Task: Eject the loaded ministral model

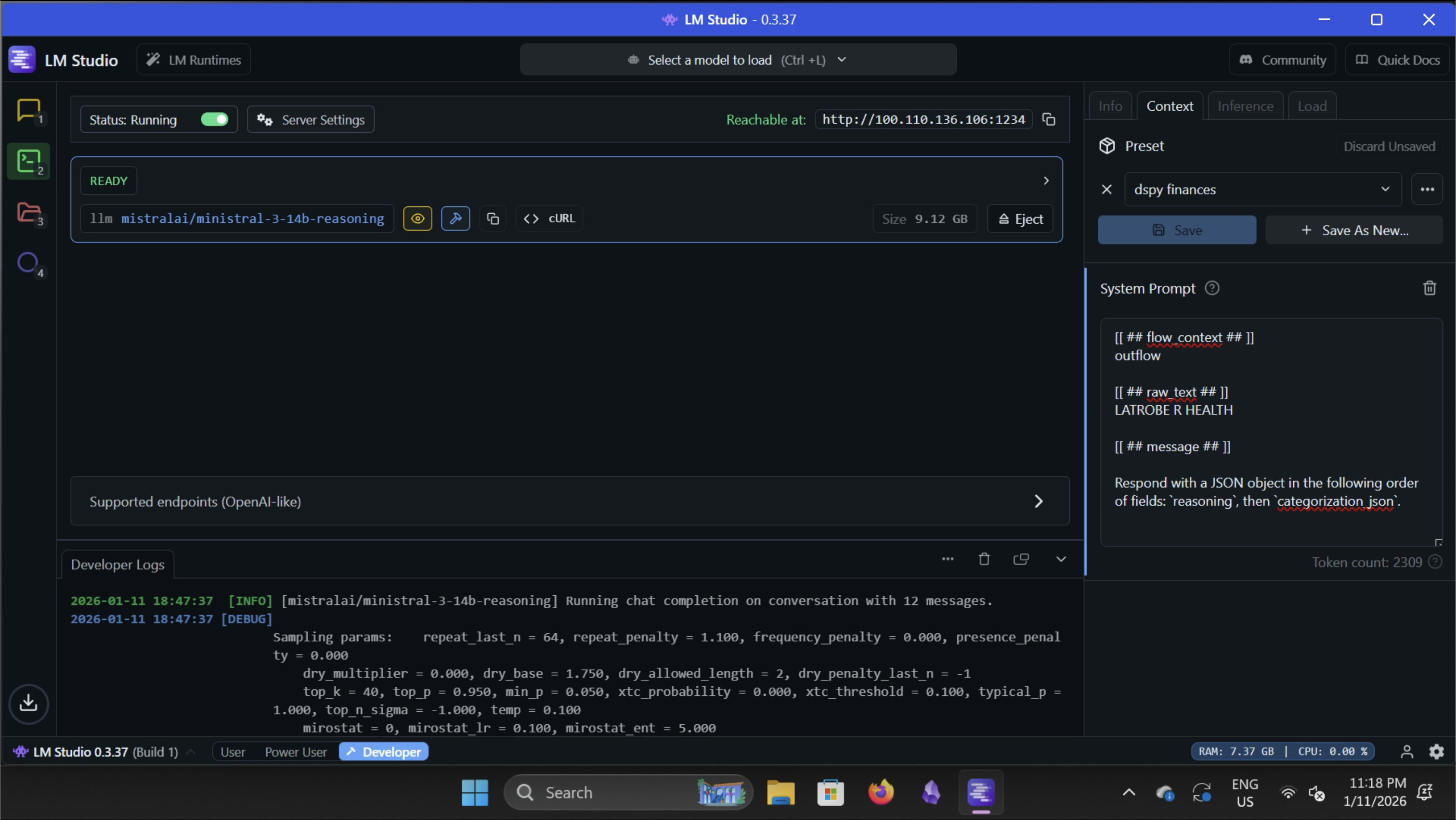Action: [1020, 218]
